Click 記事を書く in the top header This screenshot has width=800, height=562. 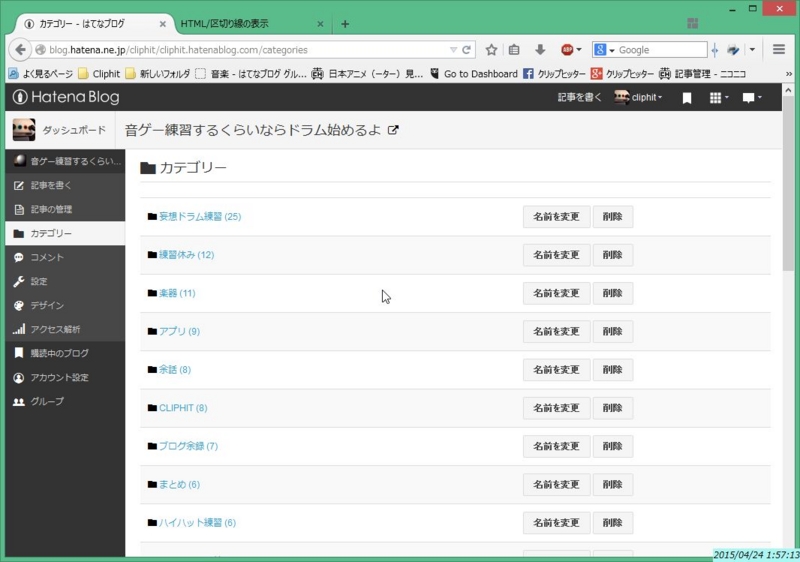(x=579, y=97)
